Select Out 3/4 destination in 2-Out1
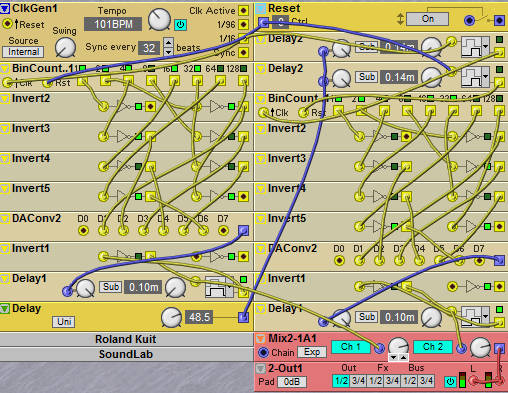508x393 pixels. point(358,381)
